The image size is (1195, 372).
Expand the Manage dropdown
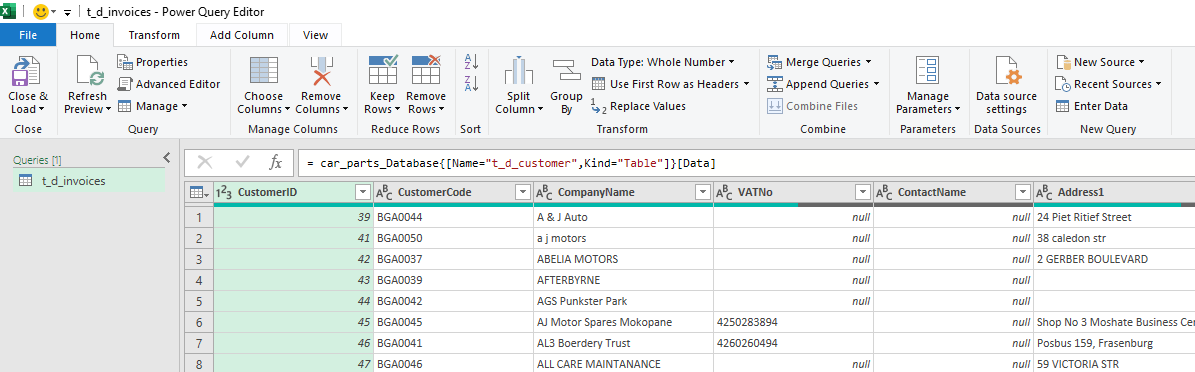(184, 106)
